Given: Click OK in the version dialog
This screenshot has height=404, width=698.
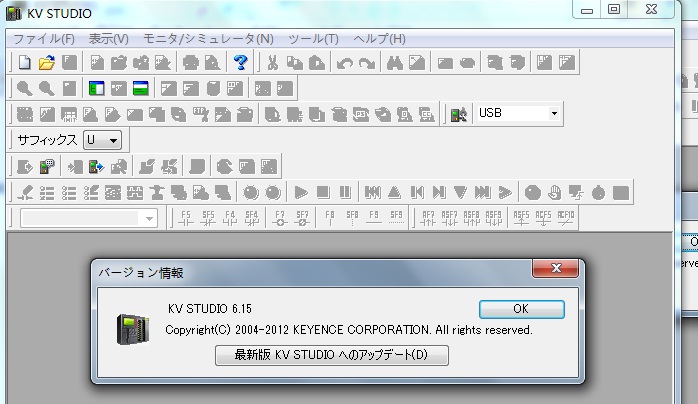Looking at the screenshot, I should tap(522, 309).
